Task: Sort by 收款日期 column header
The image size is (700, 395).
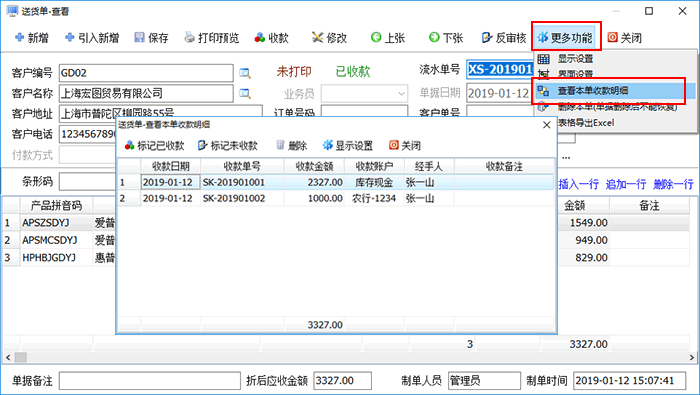Action: [x=171, y=166]
